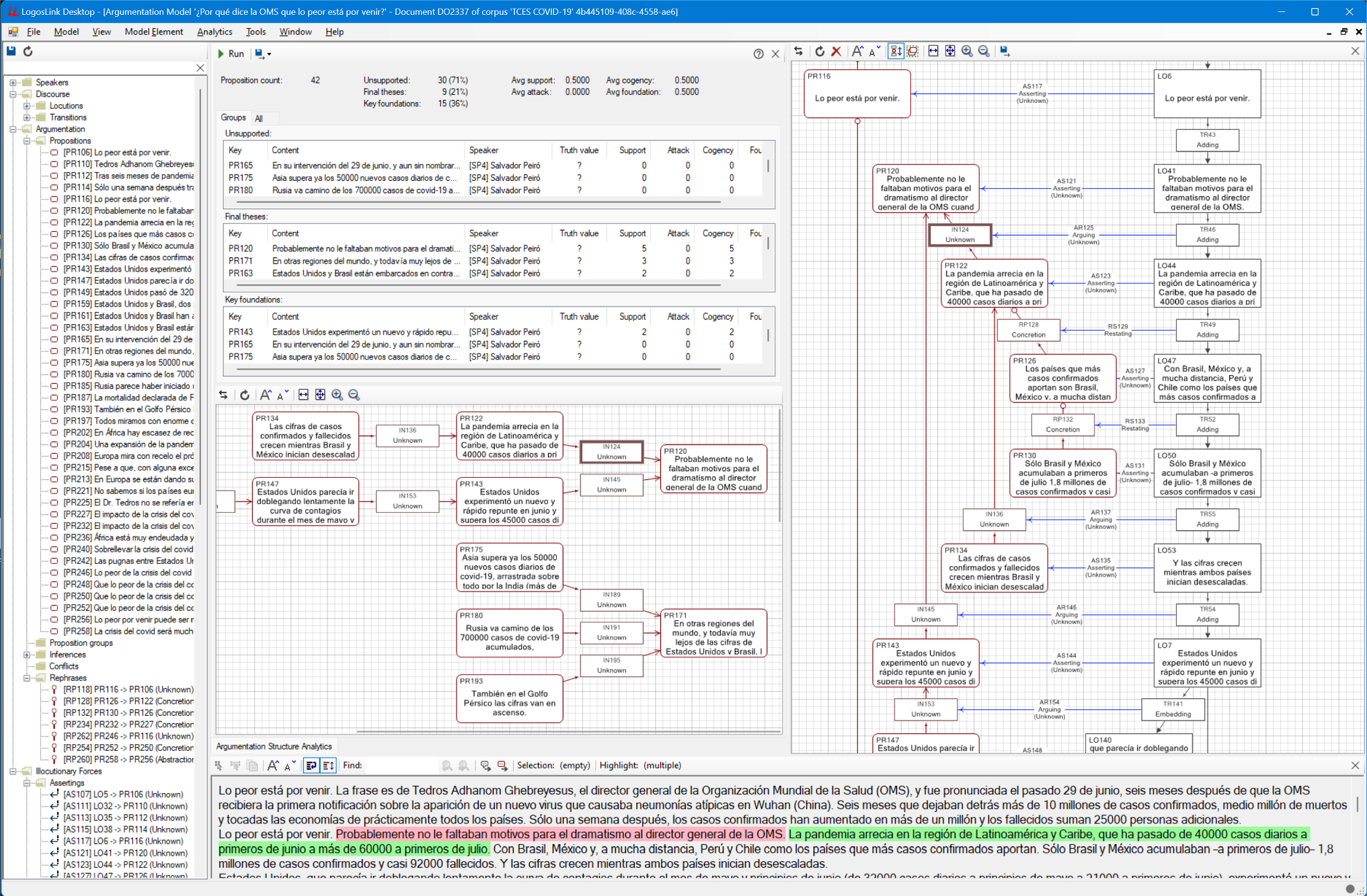Select proposition PR143 in the tree

(x=128, y=269)
